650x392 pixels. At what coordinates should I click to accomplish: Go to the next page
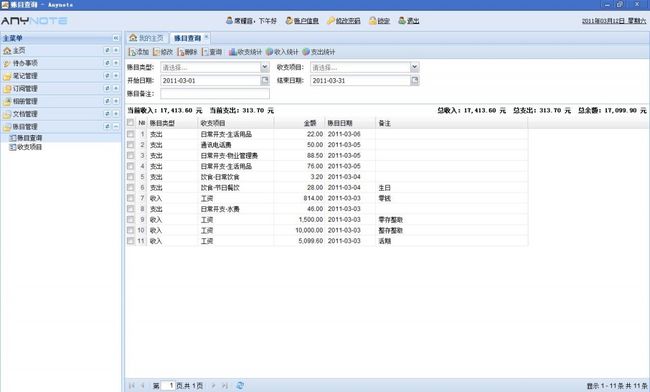tap(213, 385)
